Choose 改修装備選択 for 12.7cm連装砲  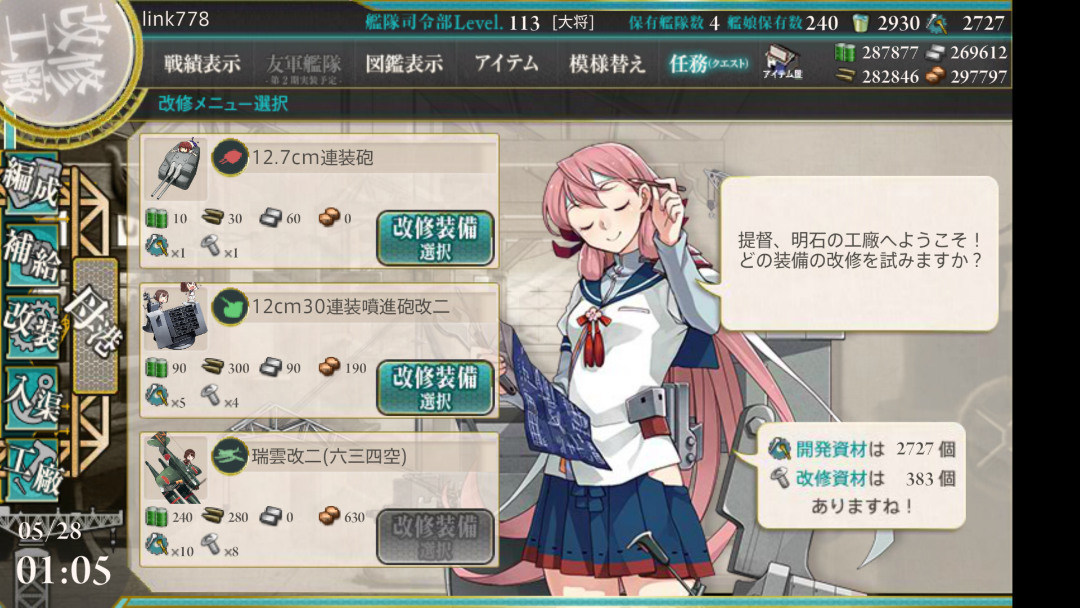tap(435, 238)
